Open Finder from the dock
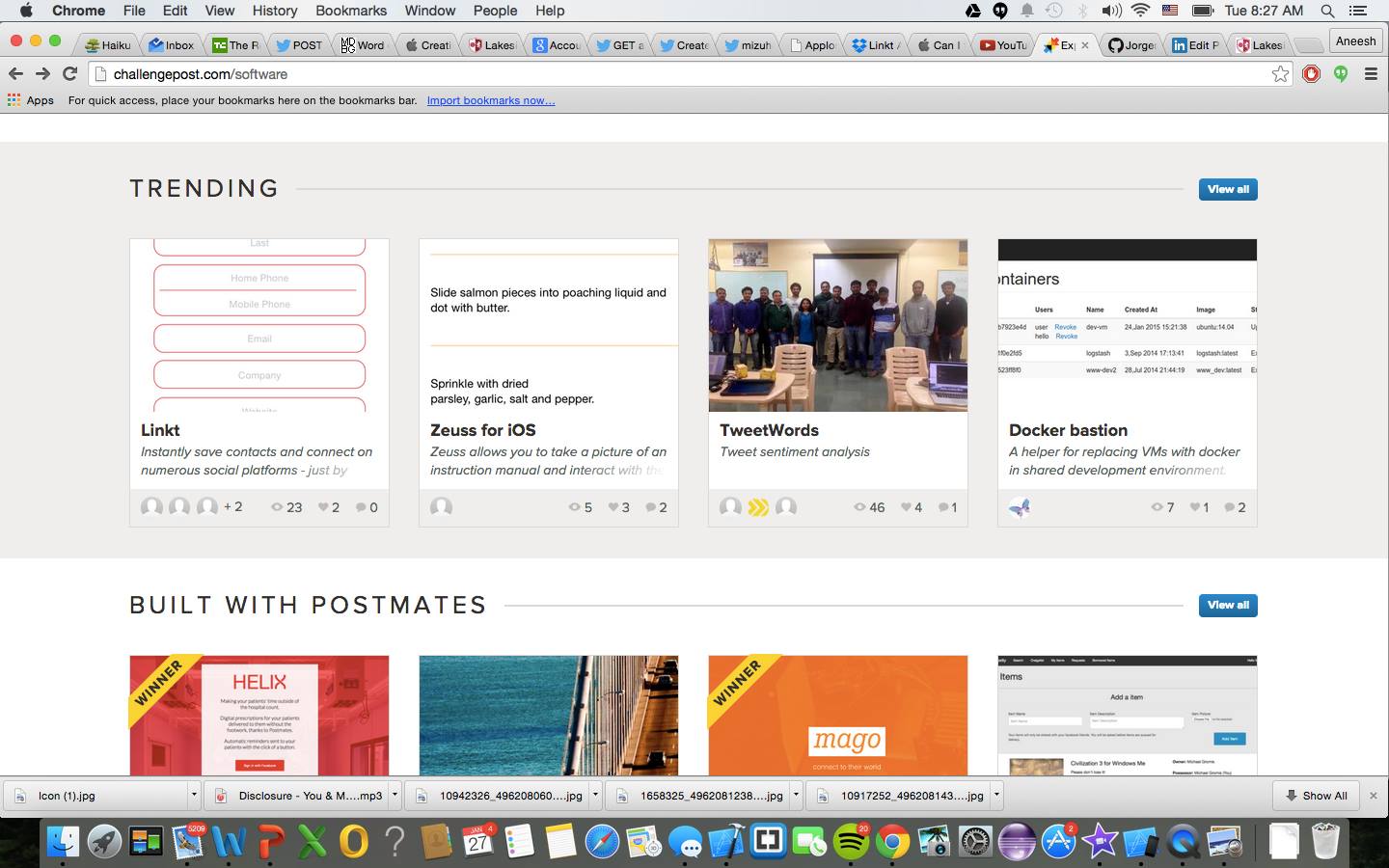 pyautogui.click(x=63, y=842)
